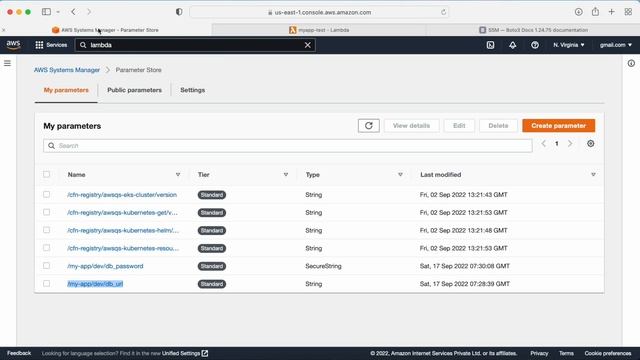The width and height of the screenshot is (640, 360).
Task: Select AWS Systems Manager browser tab
Action: pyautogui.click(x=105, y=30)
